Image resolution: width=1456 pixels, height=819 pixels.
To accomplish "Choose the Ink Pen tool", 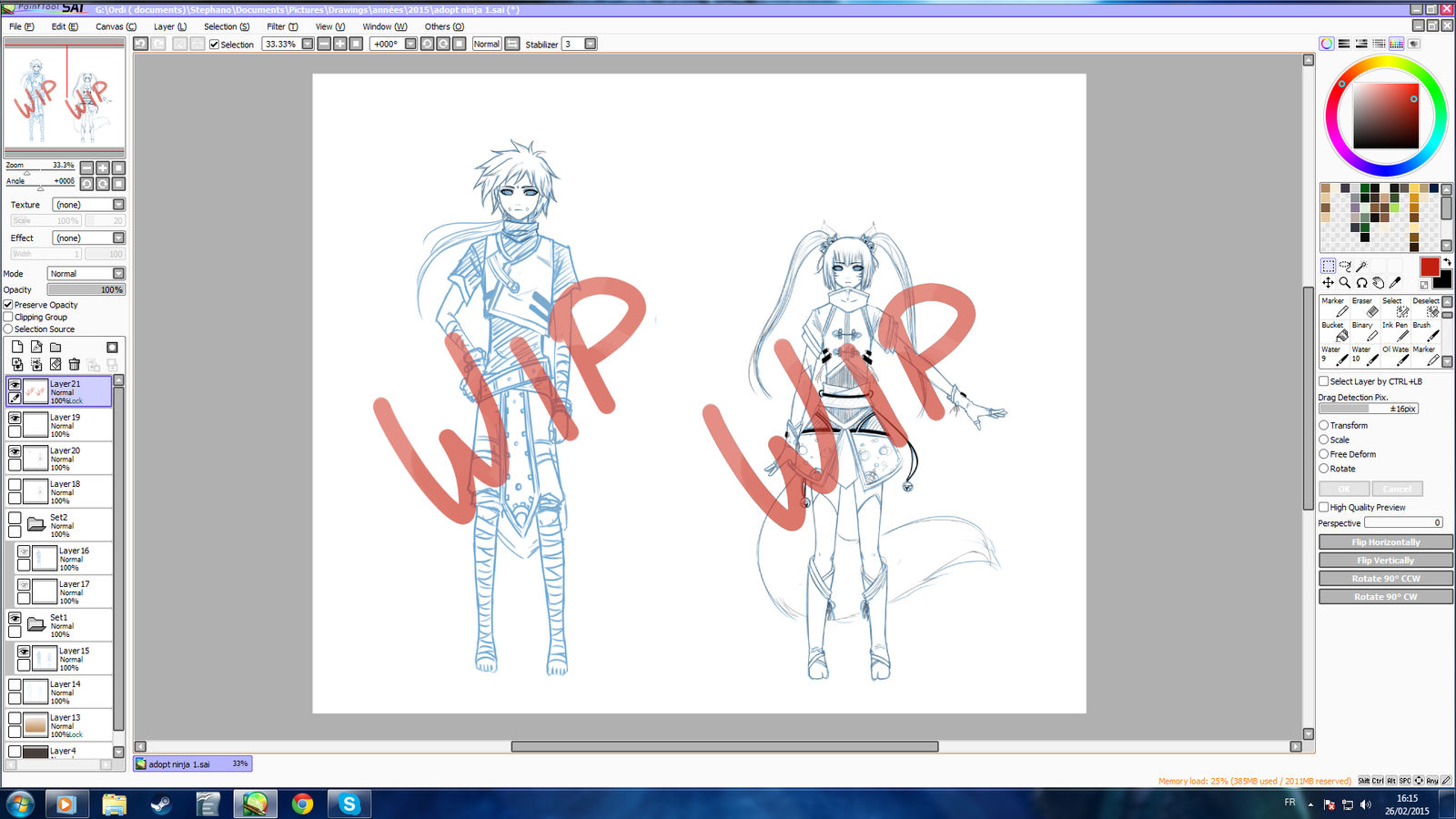I will coord(1395,331).
